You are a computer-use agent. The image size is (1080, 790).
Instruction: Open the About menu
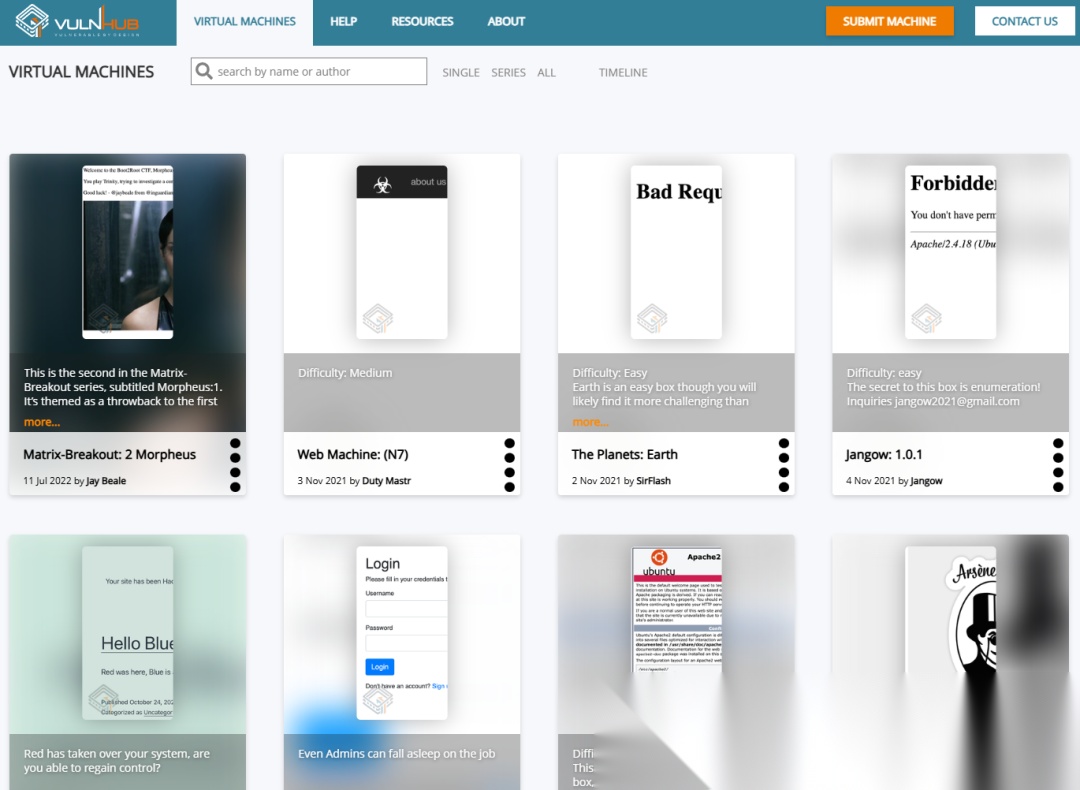click(x=506, y=21)
